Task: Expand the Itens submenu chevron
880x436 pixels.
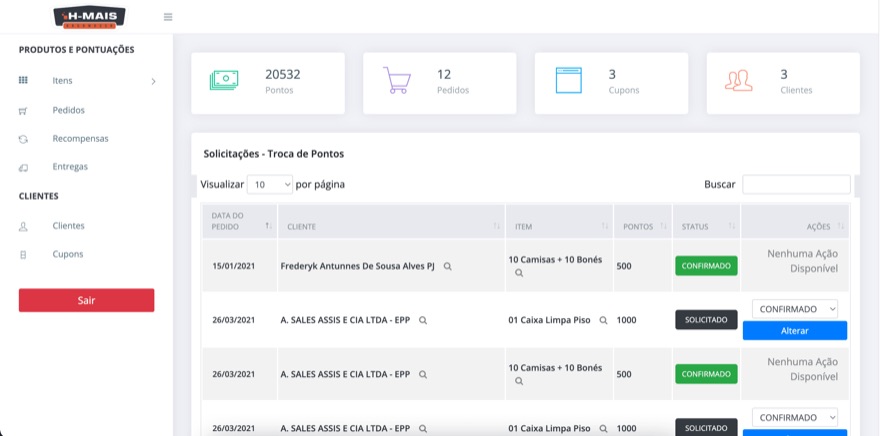Action: (153, 81)
